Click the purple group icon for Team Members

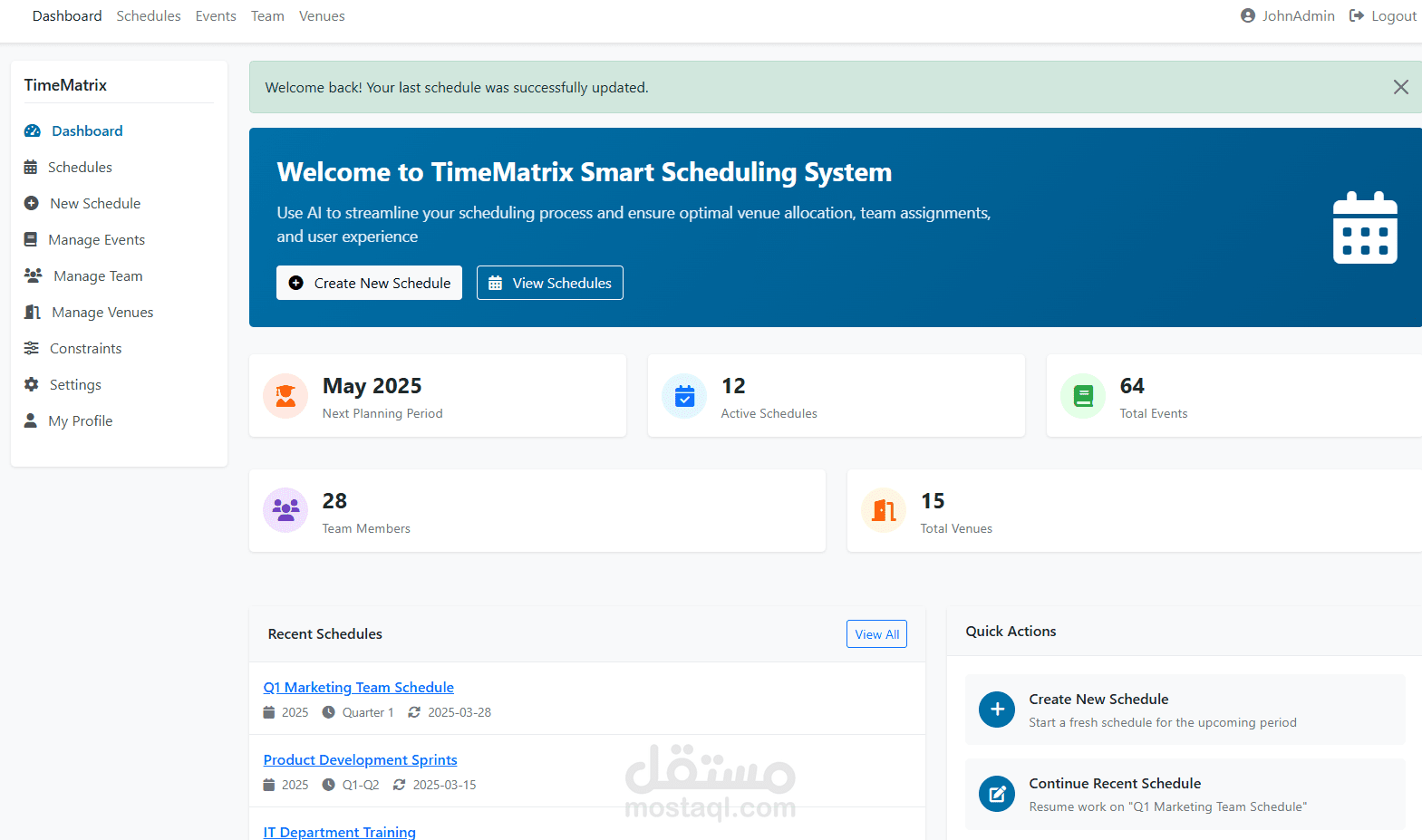tap(285, 510)
